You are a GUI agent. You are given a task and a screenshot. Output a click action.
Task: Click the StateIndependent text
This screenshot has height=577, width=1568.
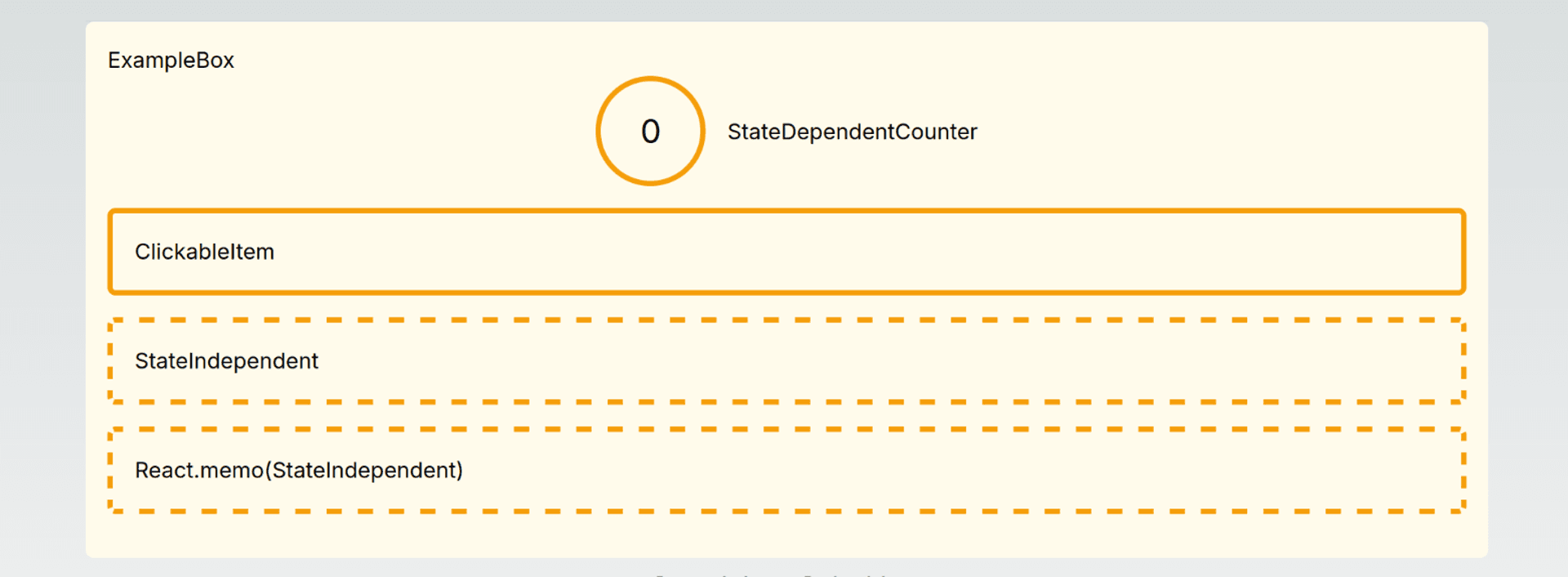(x=226, y=360)
